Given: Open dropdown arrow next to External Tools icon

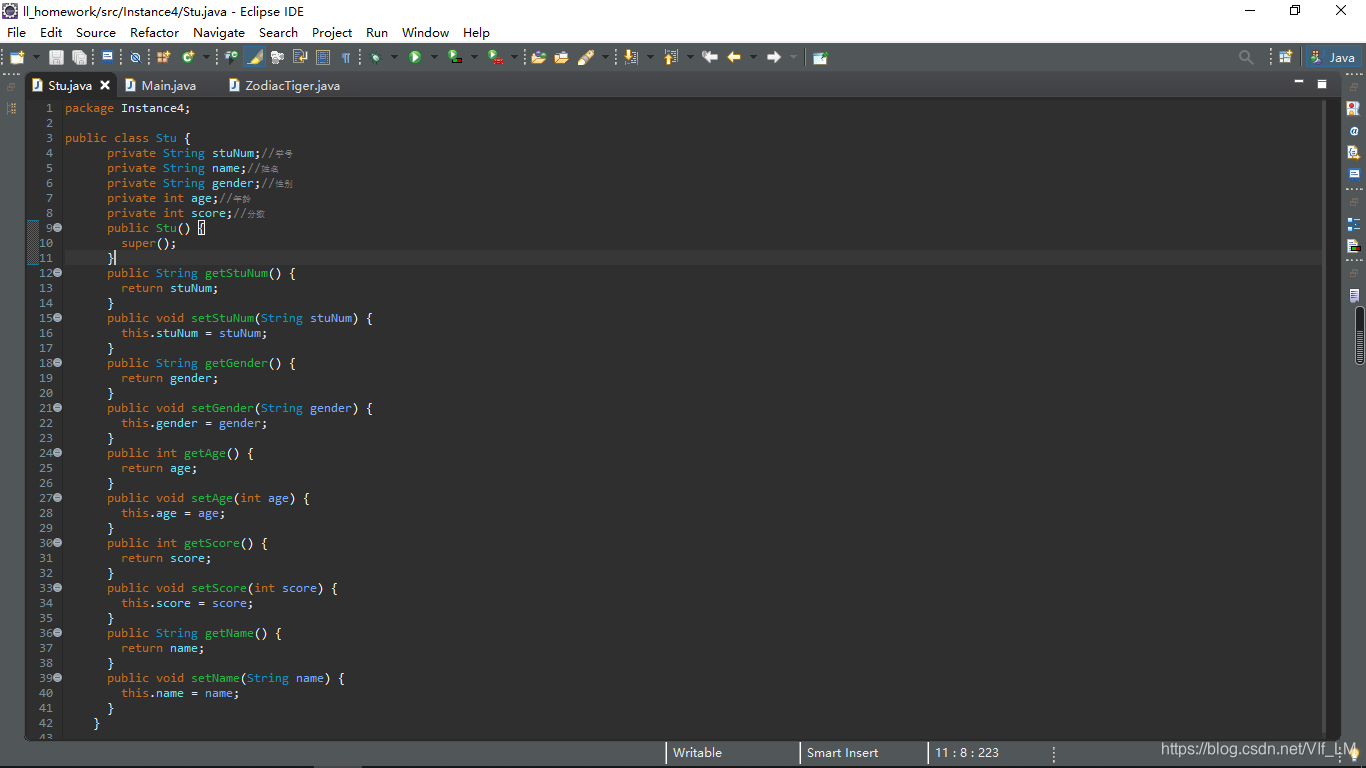Looking at the screenshot, I should coord(514,57).
